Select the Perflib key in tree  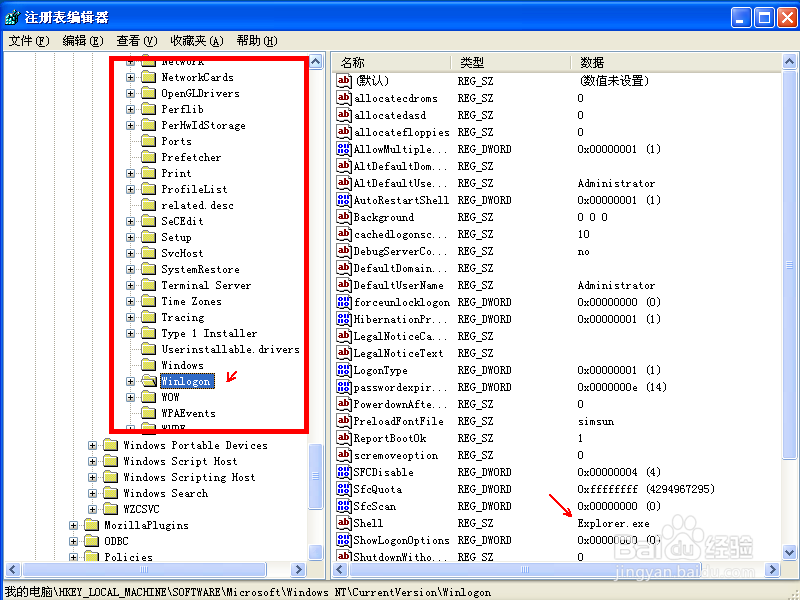[x=182, y=109]
